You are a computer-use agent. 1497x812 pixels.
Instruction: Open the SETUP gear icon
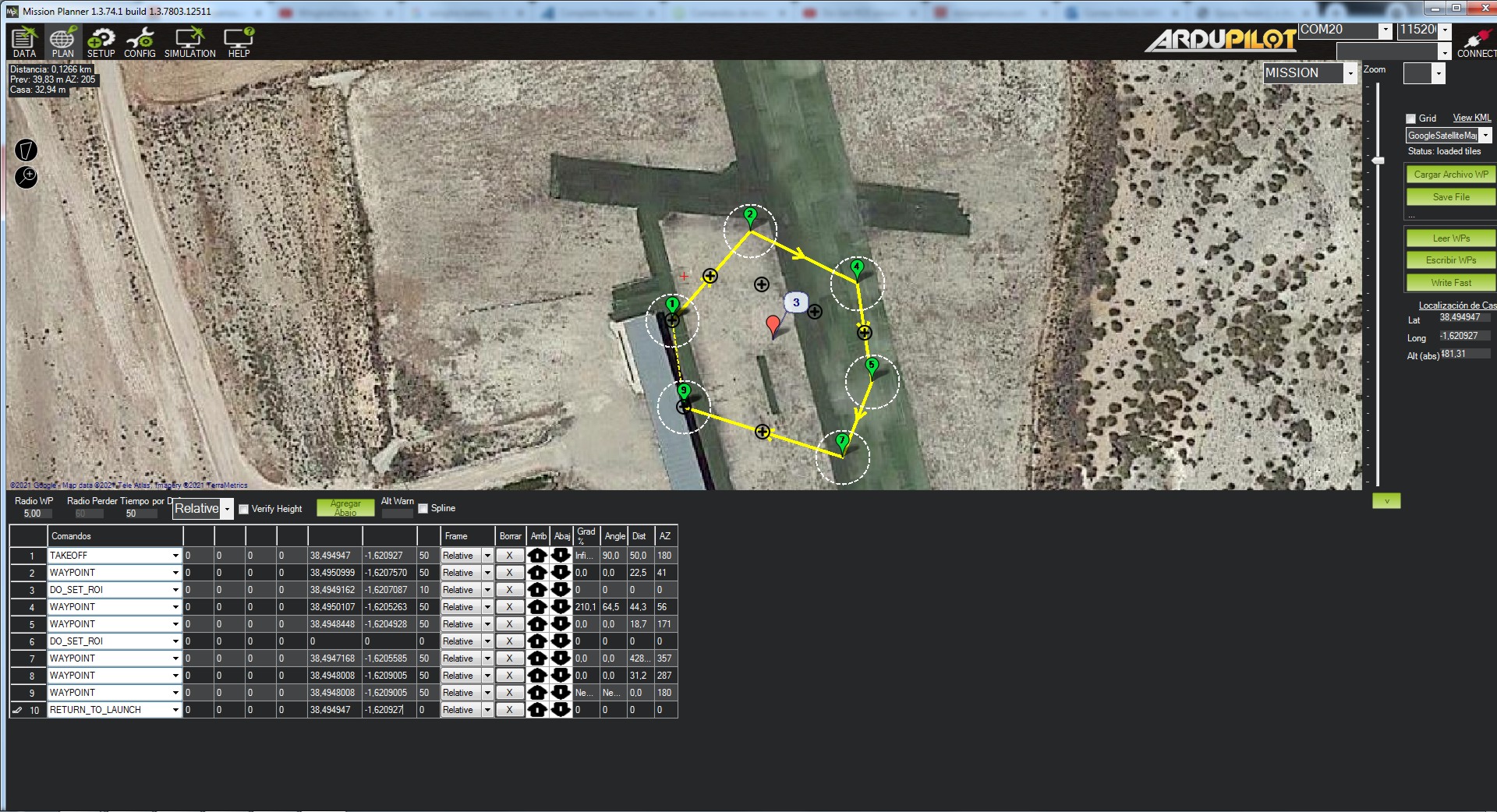101,42
